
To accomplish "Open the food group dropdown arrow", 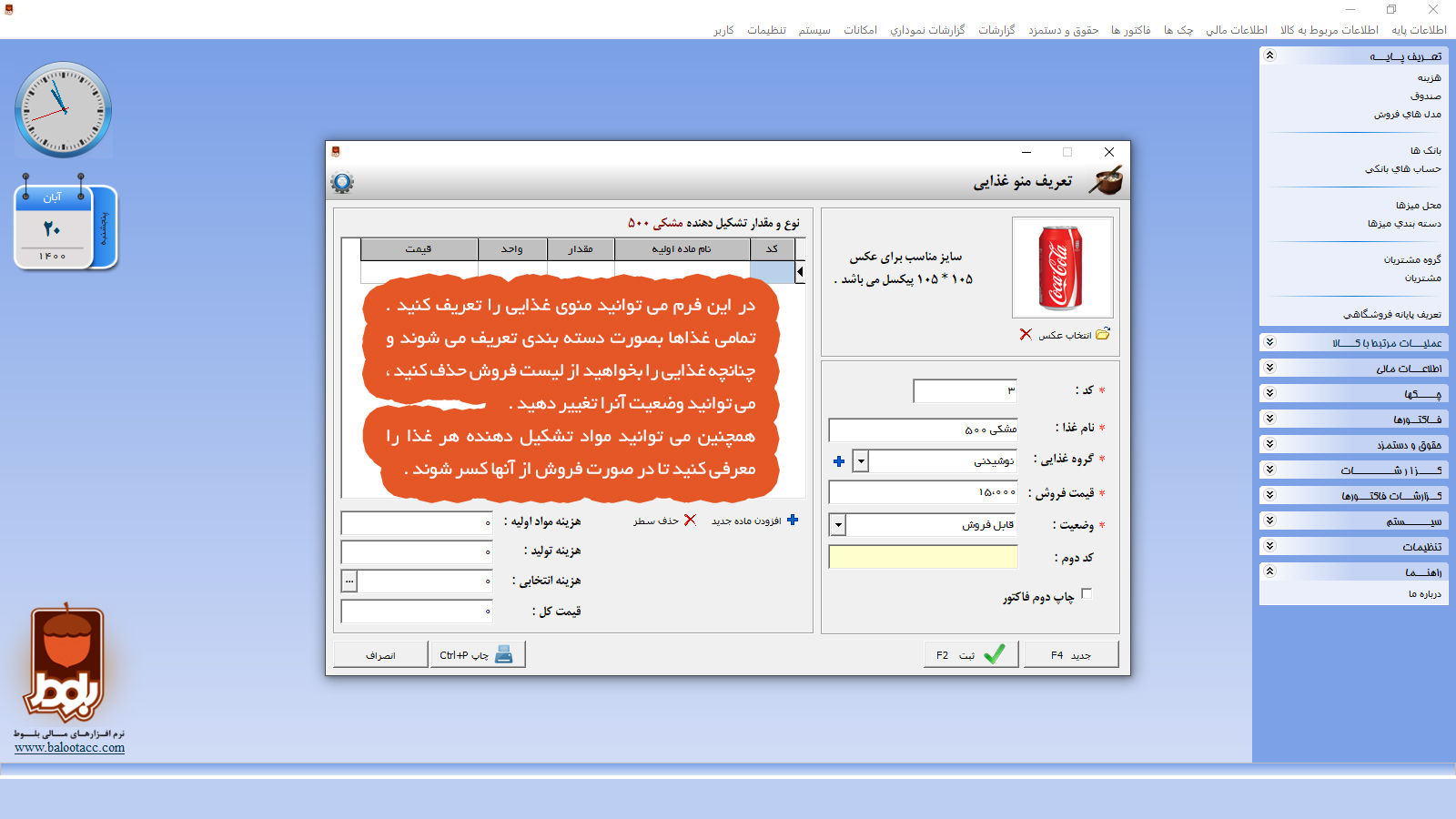I will [x=860, y=461].
